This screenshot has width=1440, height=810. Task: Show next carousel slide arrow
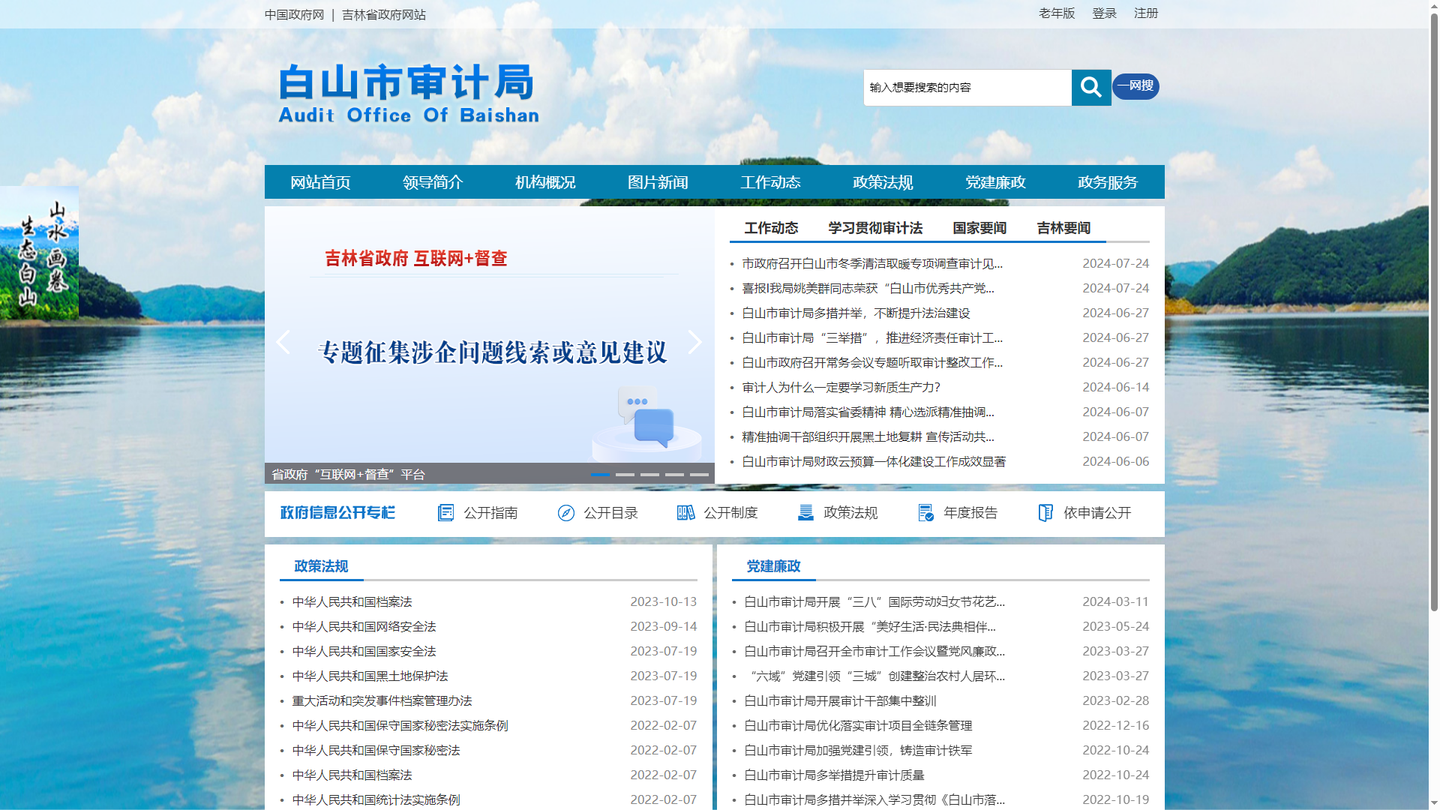tap(695, 342)
